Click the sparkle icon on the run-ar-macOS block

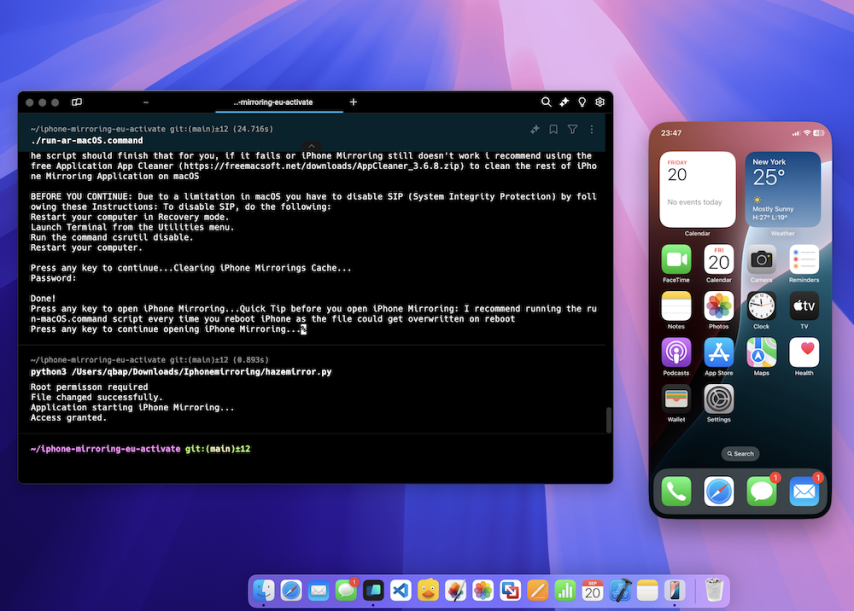tap(535, 129)
